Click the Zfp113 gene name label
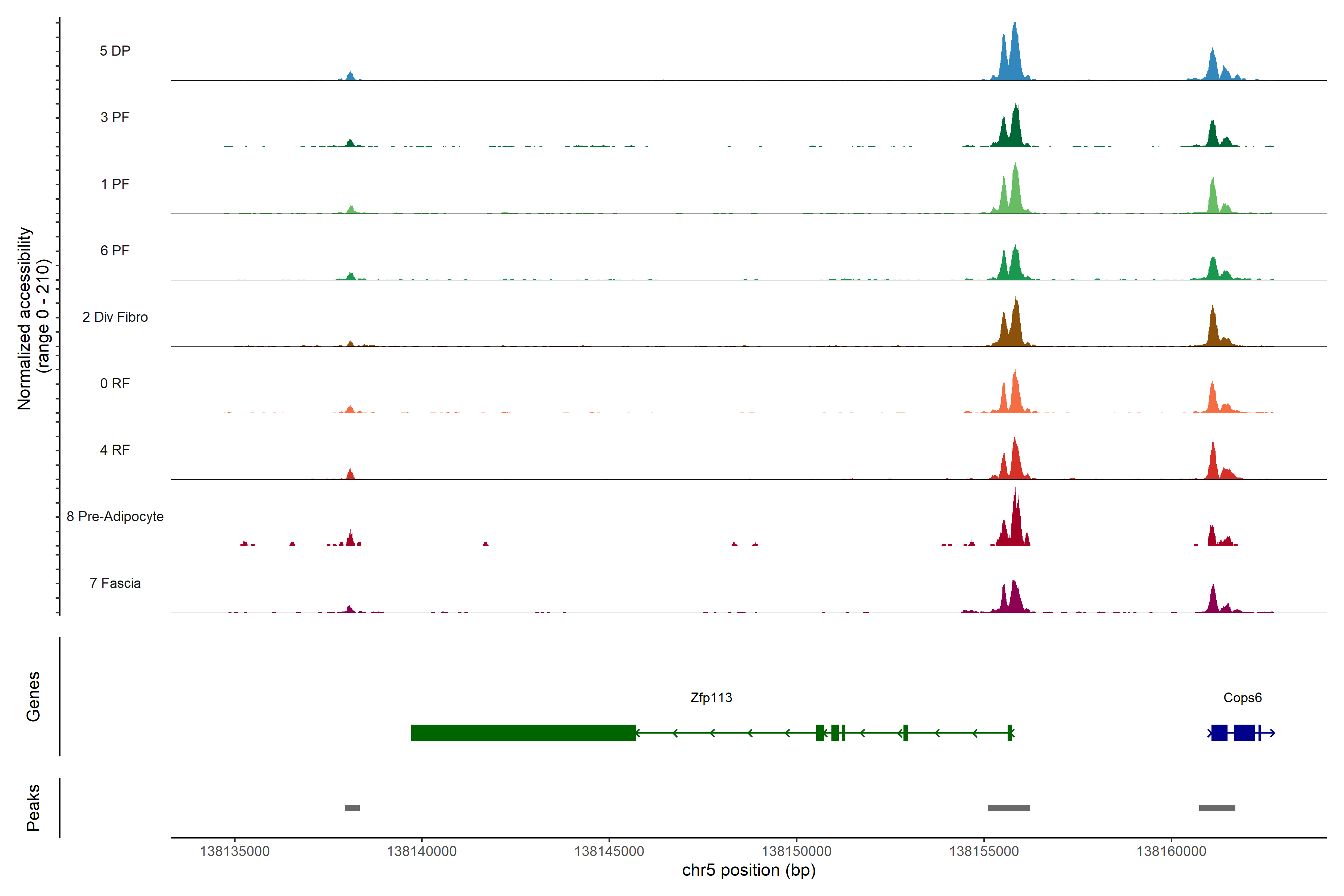 [711, 697]
